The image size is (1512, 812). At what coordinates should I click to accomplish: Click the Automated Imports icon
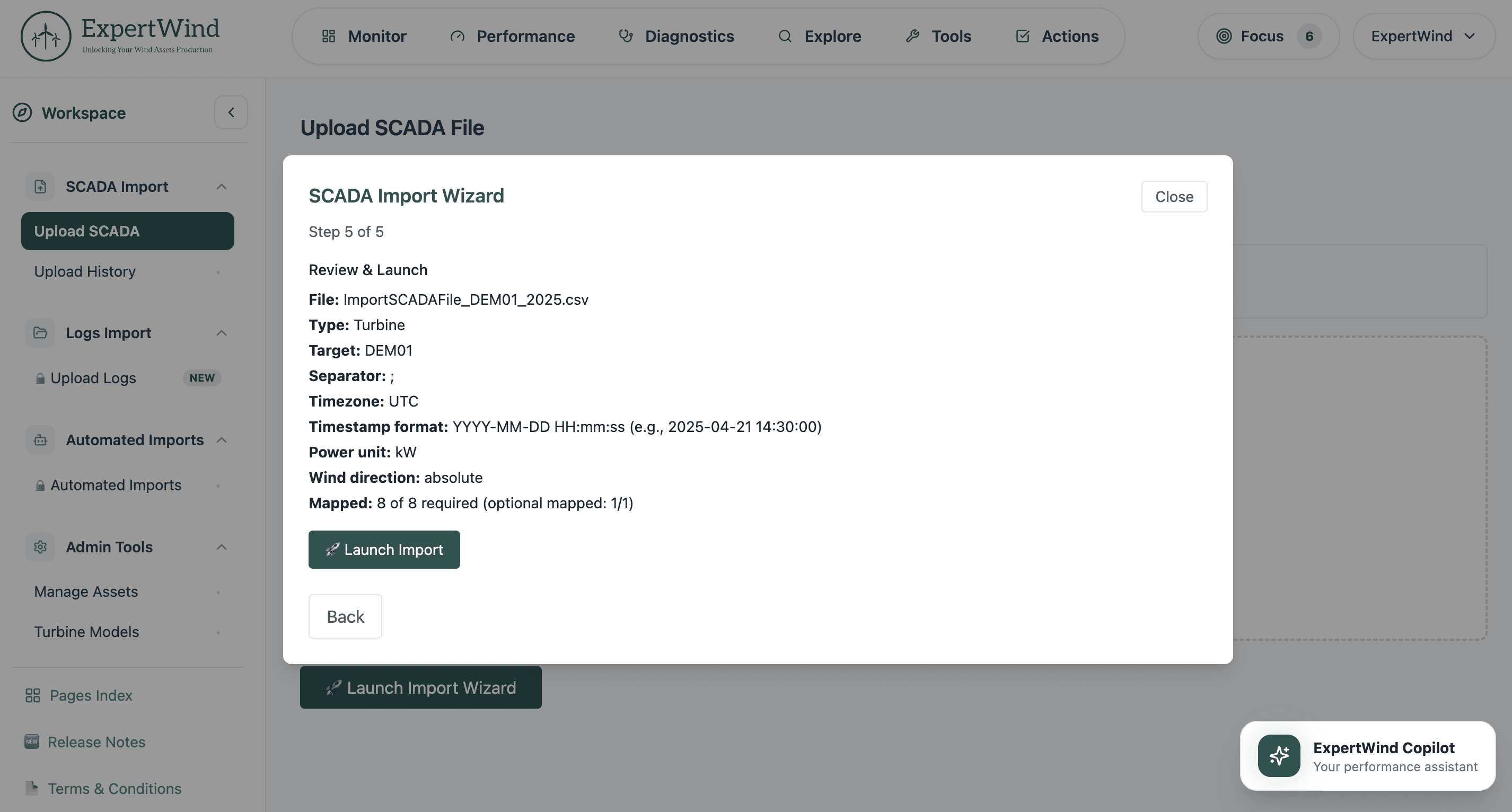pos(39,439)
